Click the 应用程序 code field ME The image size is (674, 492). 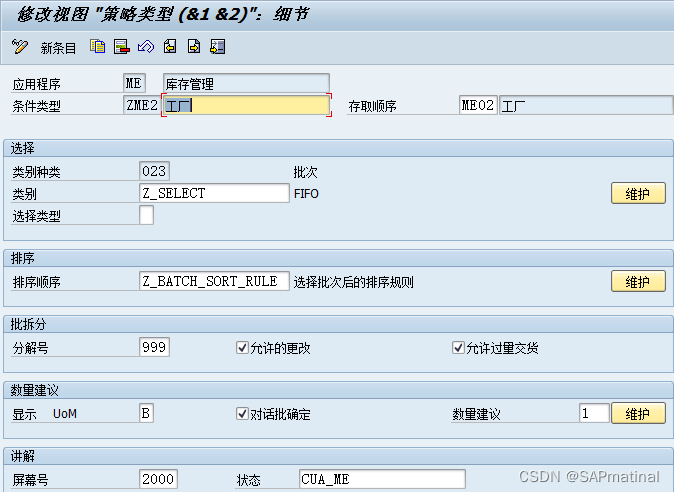click(x=134, y=83)
